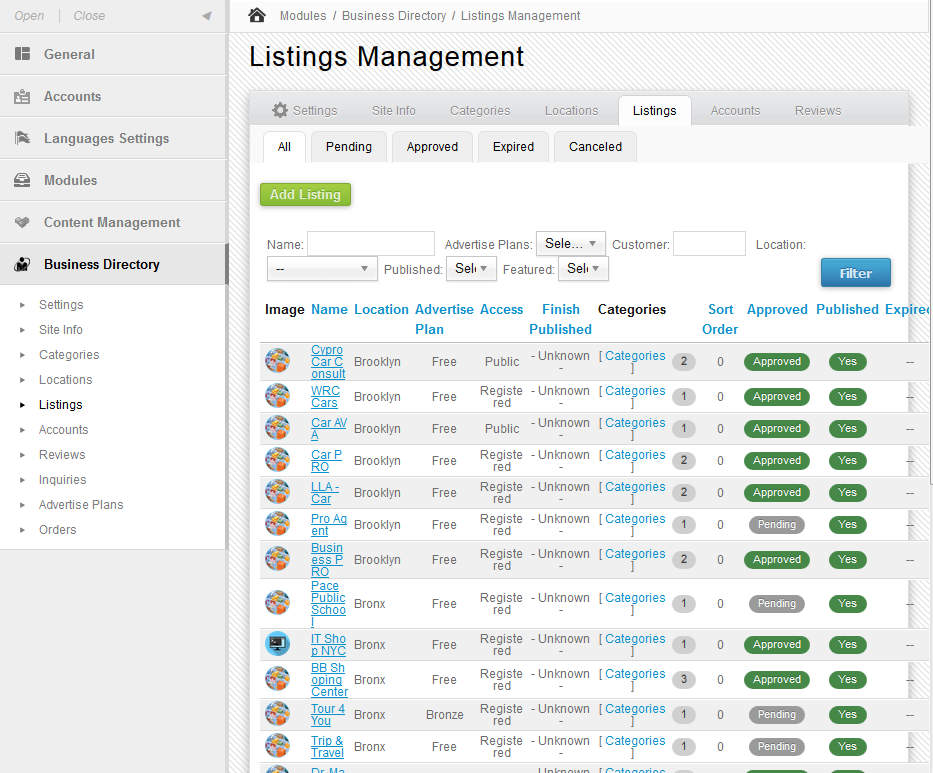Click the Add Listing button
Image resolution: width=933 pixels, height=773 pixels.
pyautogui.click(x=305, y=194)
